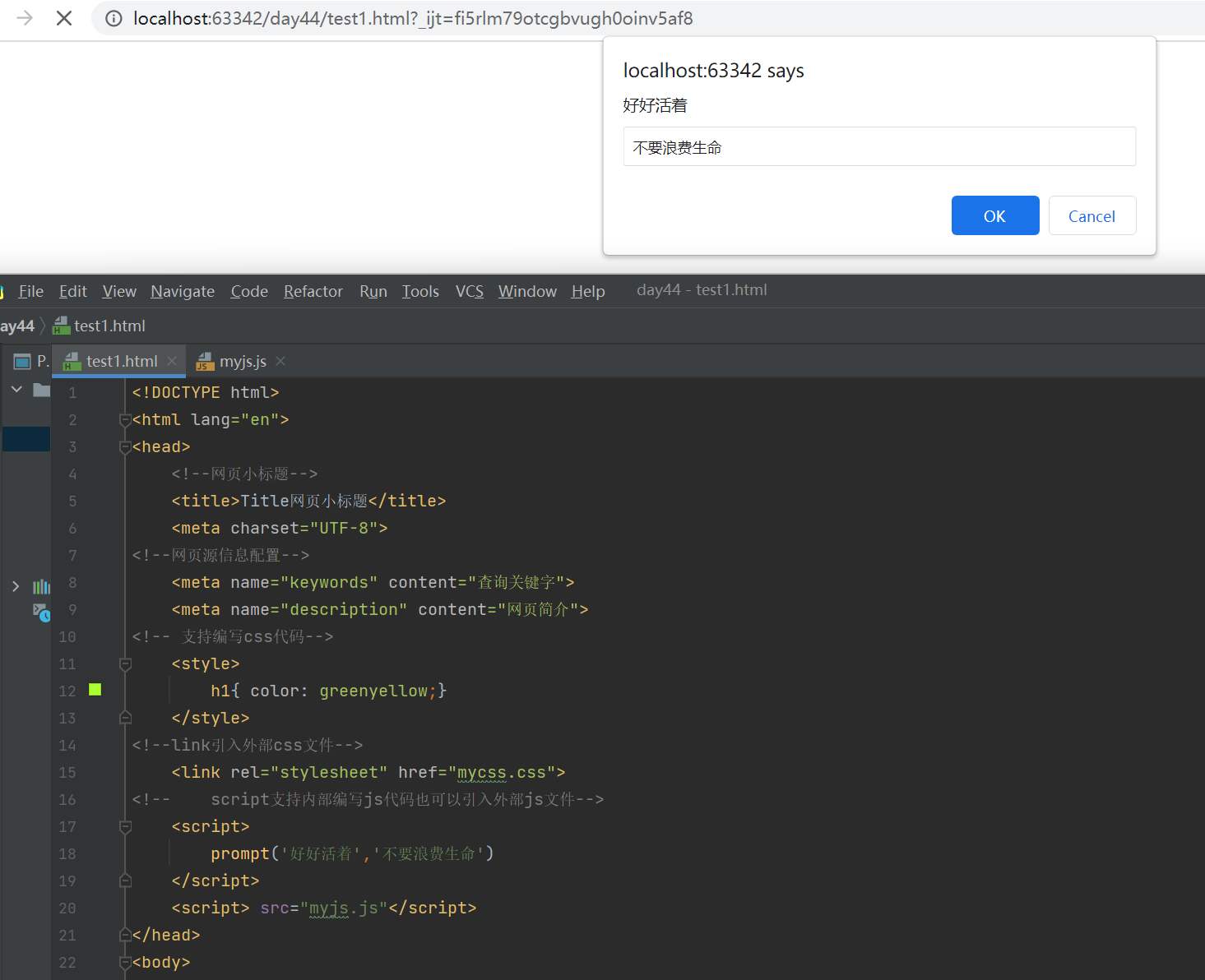Fold the style block at line 11
This screenshot has height=980, width=1205.
click(125, 663)
